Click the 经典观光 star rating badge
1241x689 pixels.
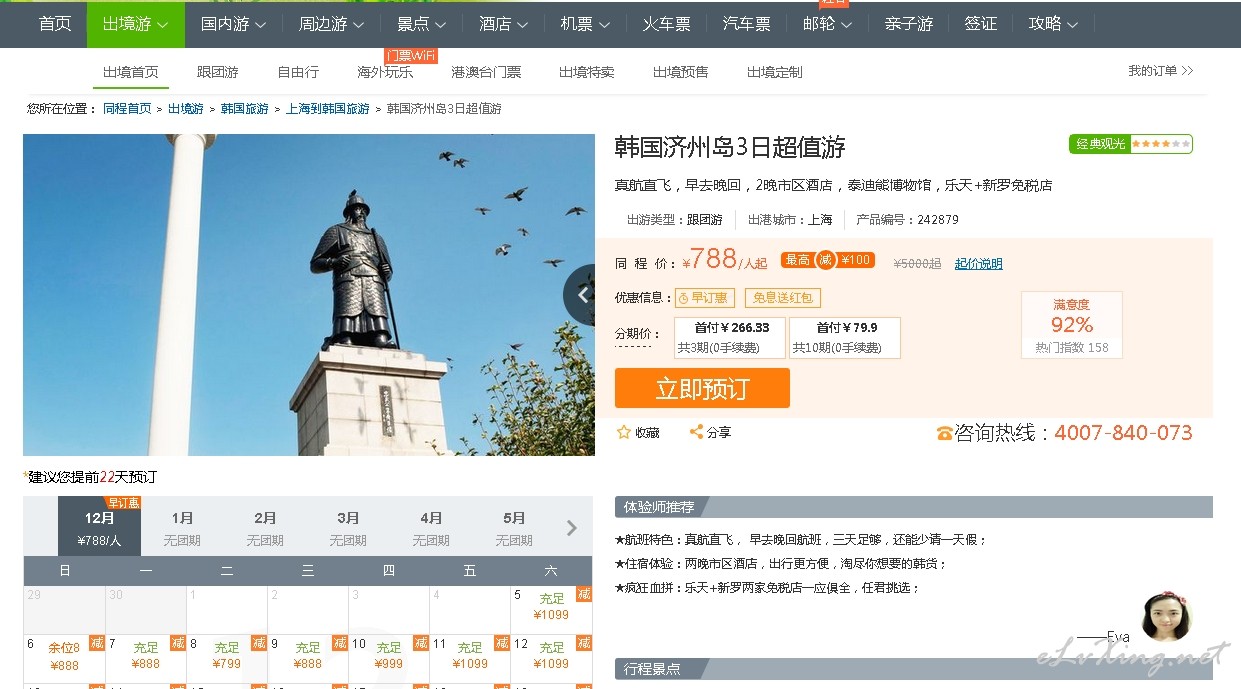point(1131,144)
